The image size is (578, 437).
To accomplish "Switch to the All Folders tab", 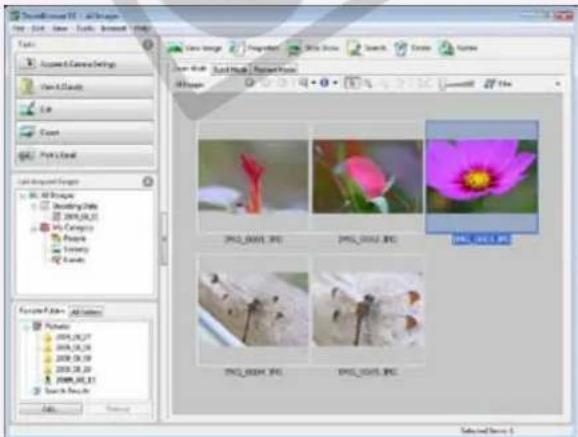I will tap(86, 312).
